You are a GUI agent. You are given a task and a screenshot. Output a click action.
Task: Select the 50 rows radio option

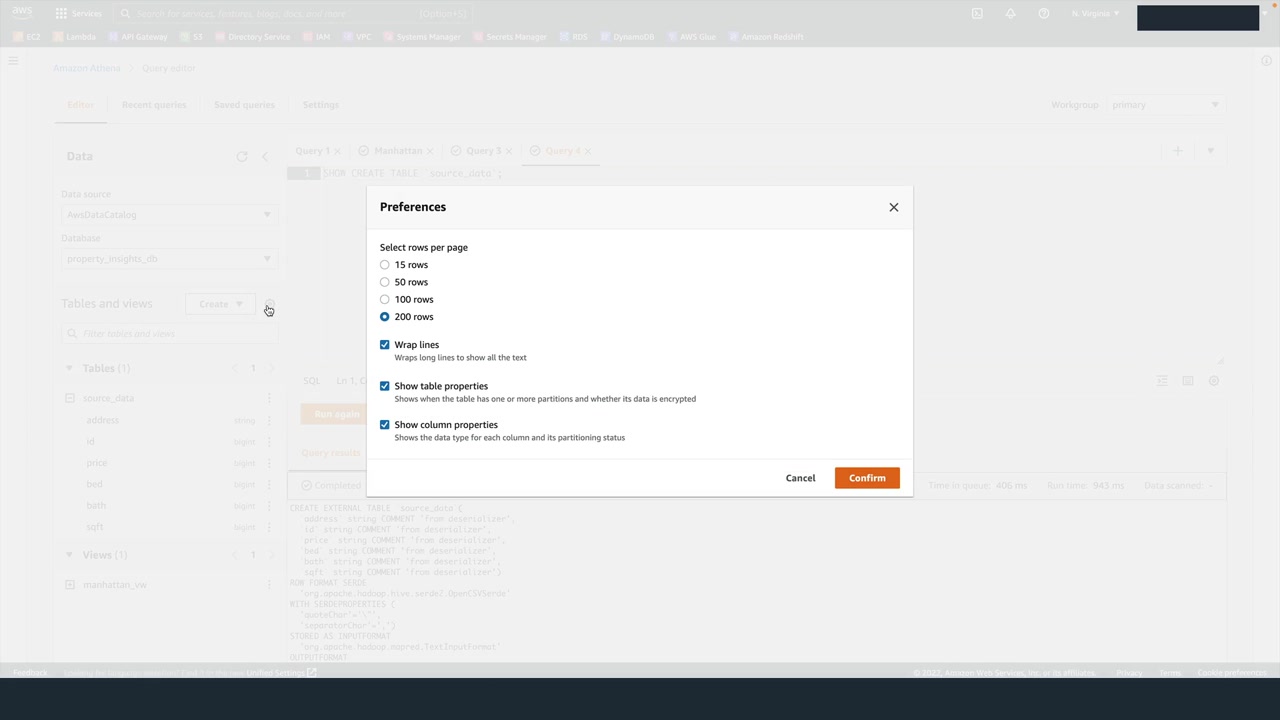point(385,282)
